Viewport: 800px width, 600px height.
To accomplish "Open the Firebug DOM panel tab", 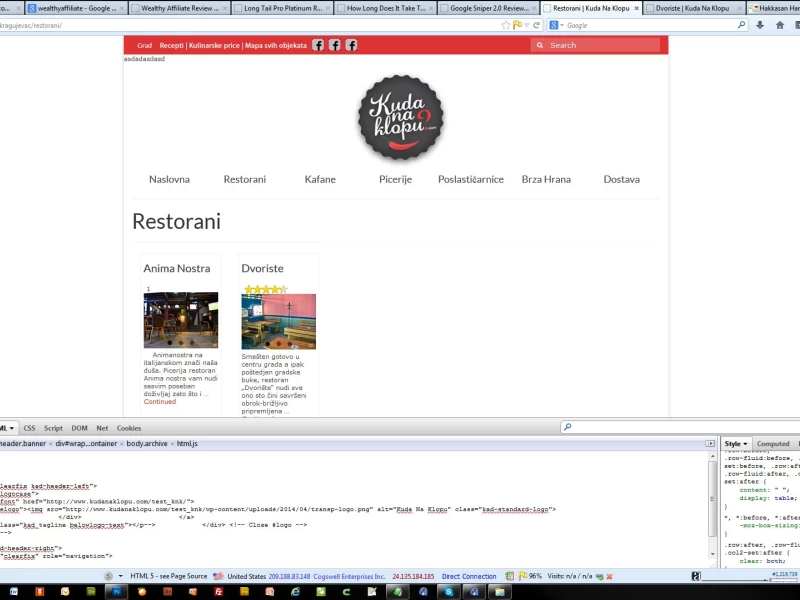I will (79, 428).
